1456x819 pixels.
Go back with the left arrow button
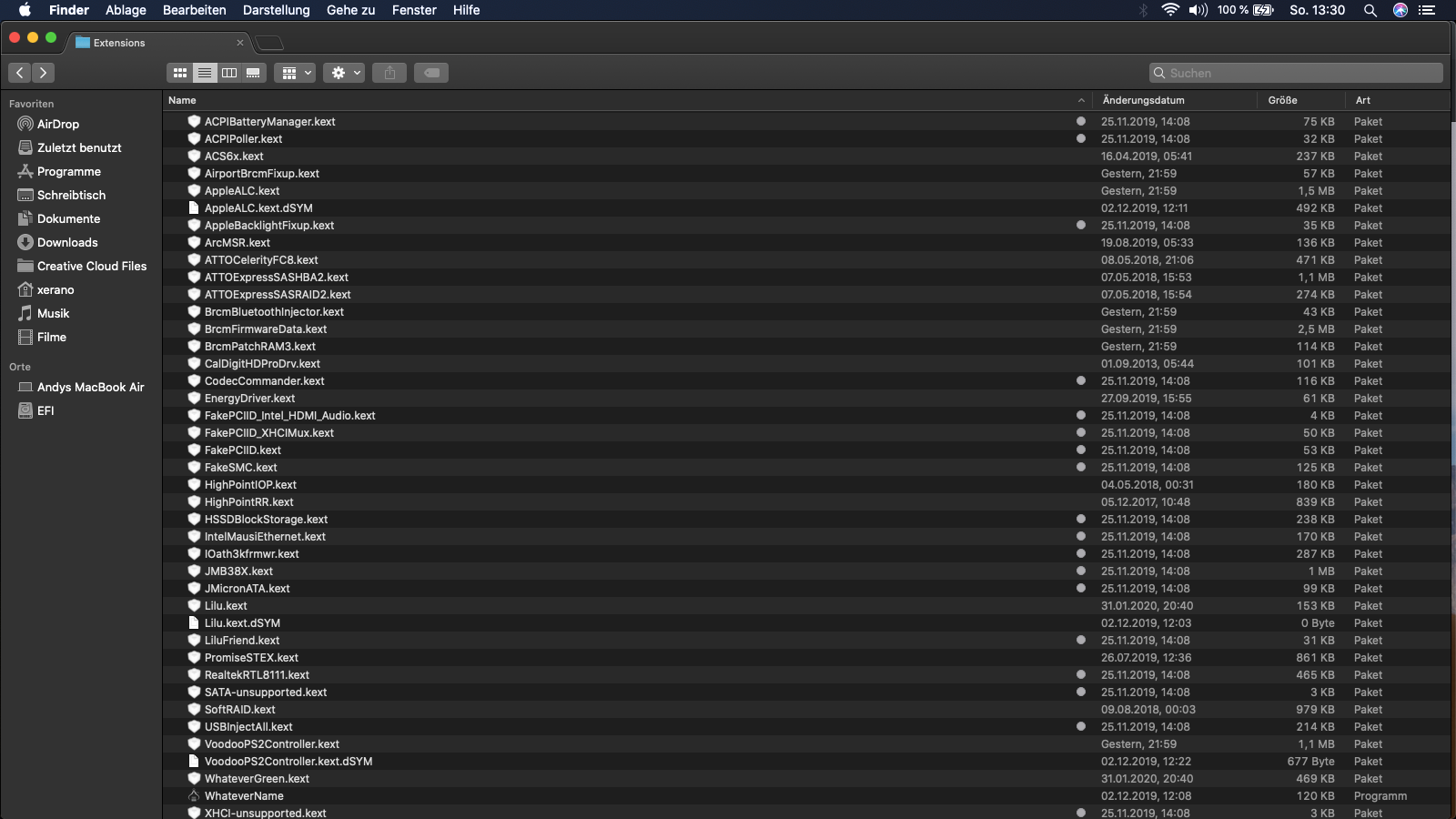(x=20, y=73)
